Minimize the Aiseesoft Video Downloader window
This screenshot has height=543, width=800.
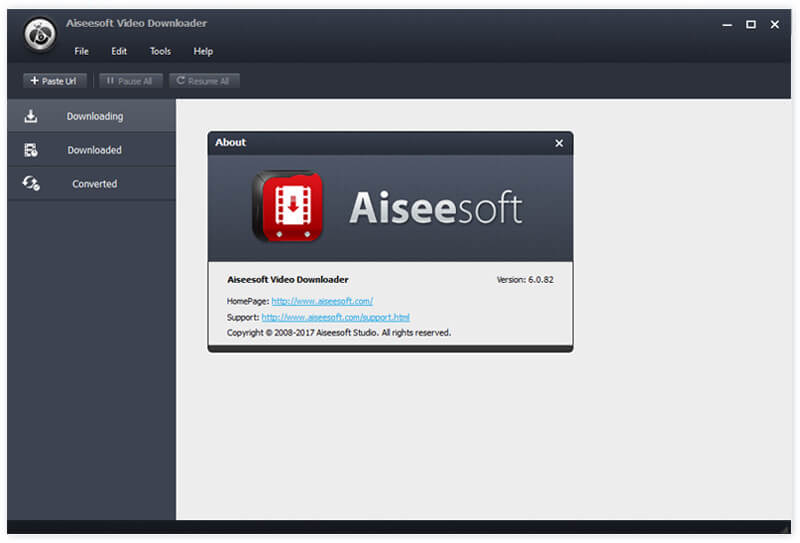[728, 24]
